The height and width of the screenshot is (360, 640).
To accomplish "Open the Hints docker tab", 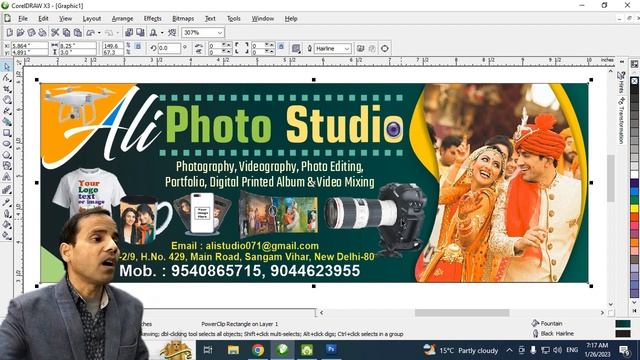I will 621,82.
